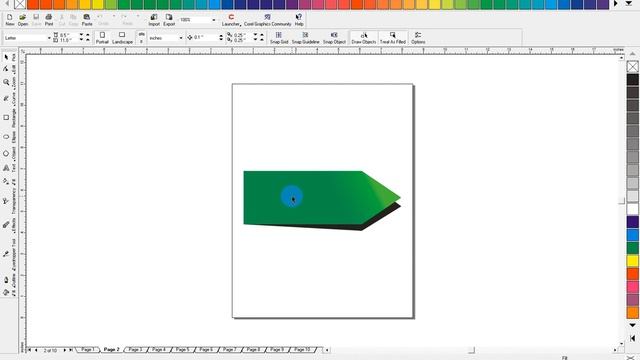Click the page height 11.0" field

tap(69, 40)
